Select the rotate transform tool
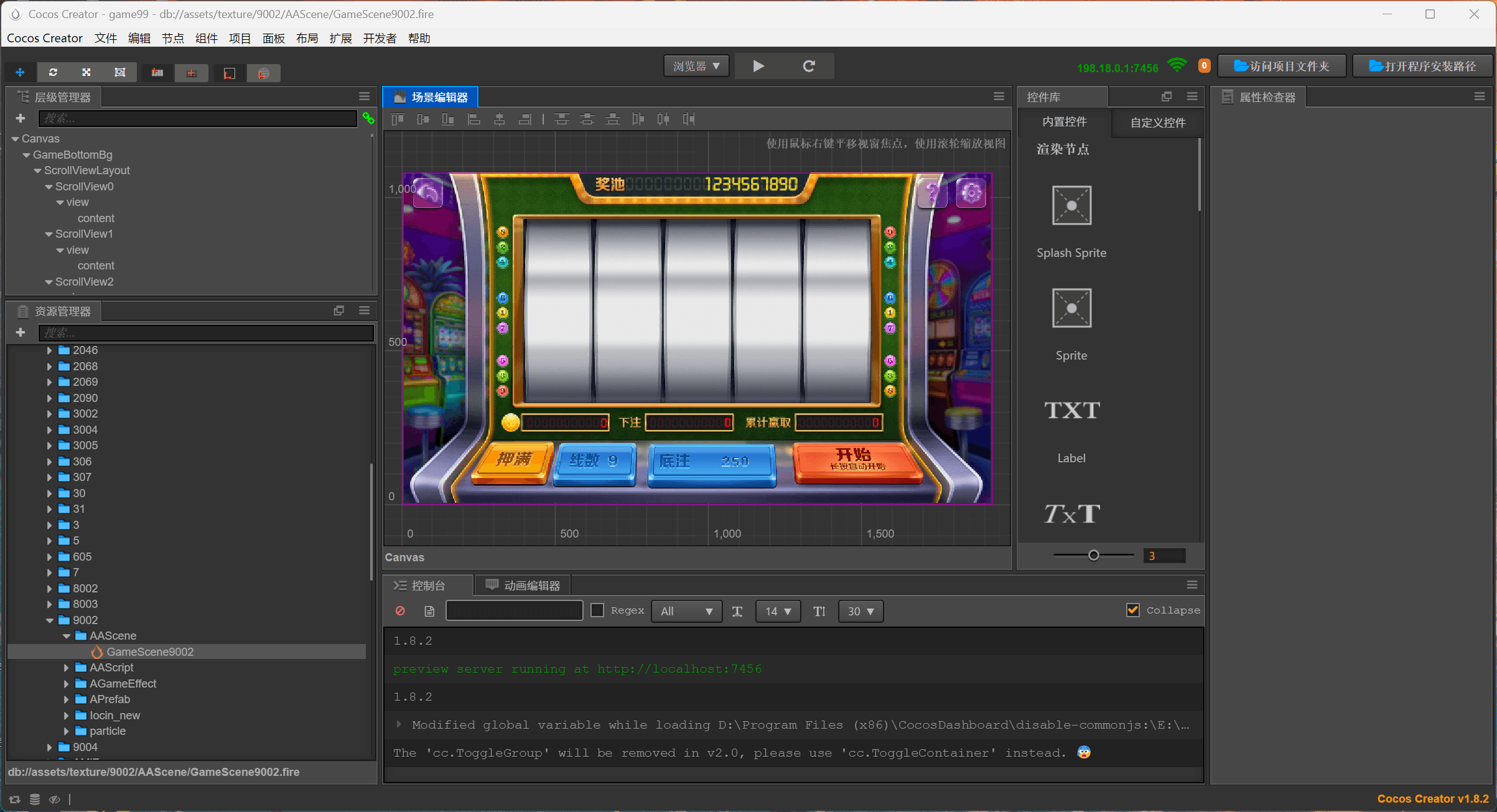Image resolution: width=1497 pixels, height=812 pixels. [x=53, y=73]
